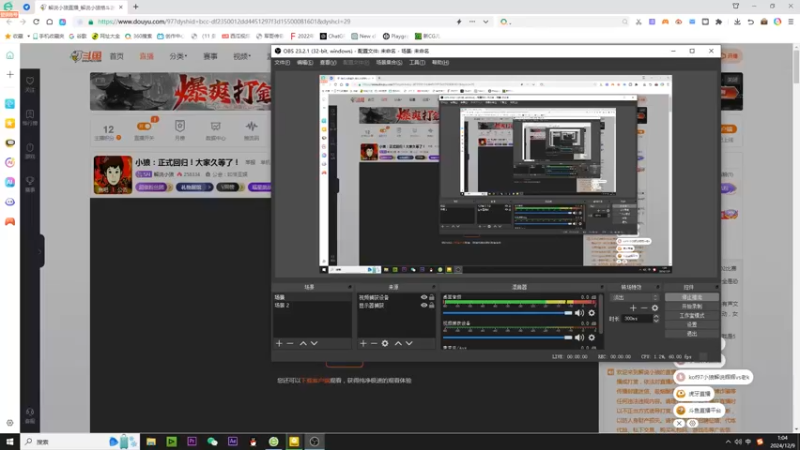Open browser downloads icon
The image size is (800, 450).
tap(737, 22)
